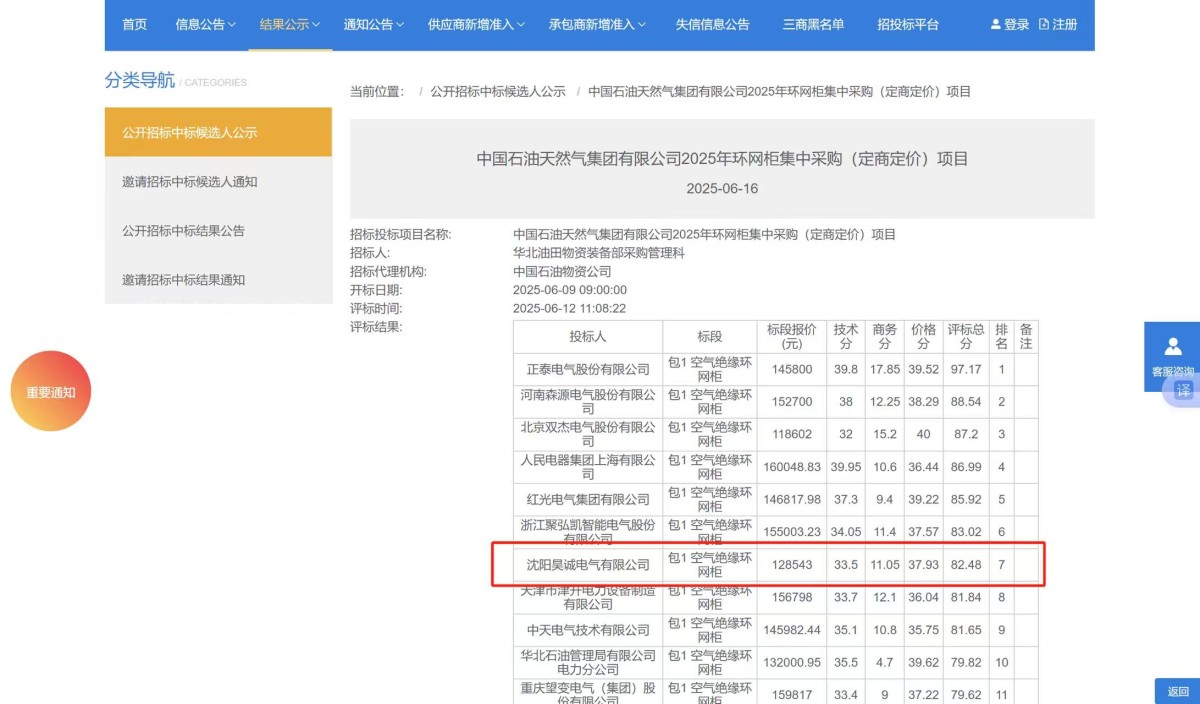
Task: Expand the 通知公告 dropdown menu
Action: coord(373,24)
